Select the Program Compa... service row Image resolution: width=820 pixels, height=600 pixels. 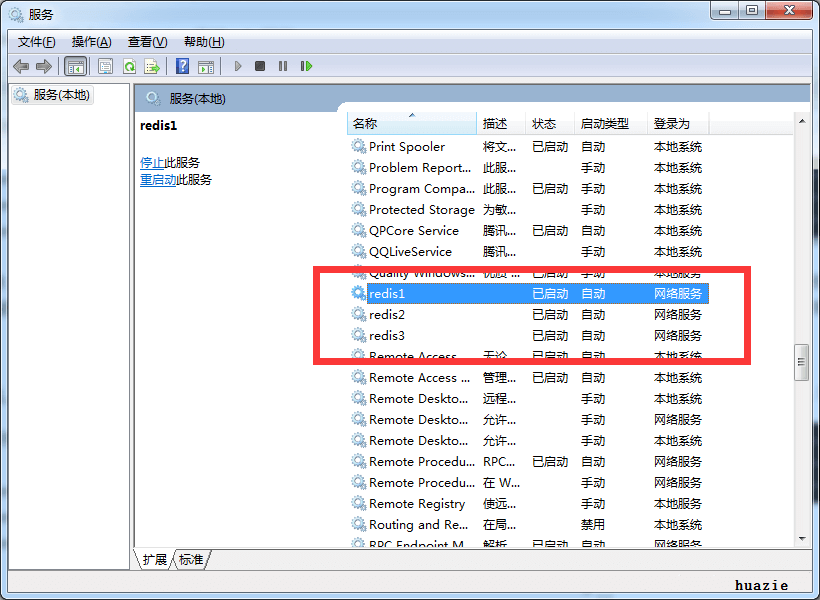(x=528, y=189)
